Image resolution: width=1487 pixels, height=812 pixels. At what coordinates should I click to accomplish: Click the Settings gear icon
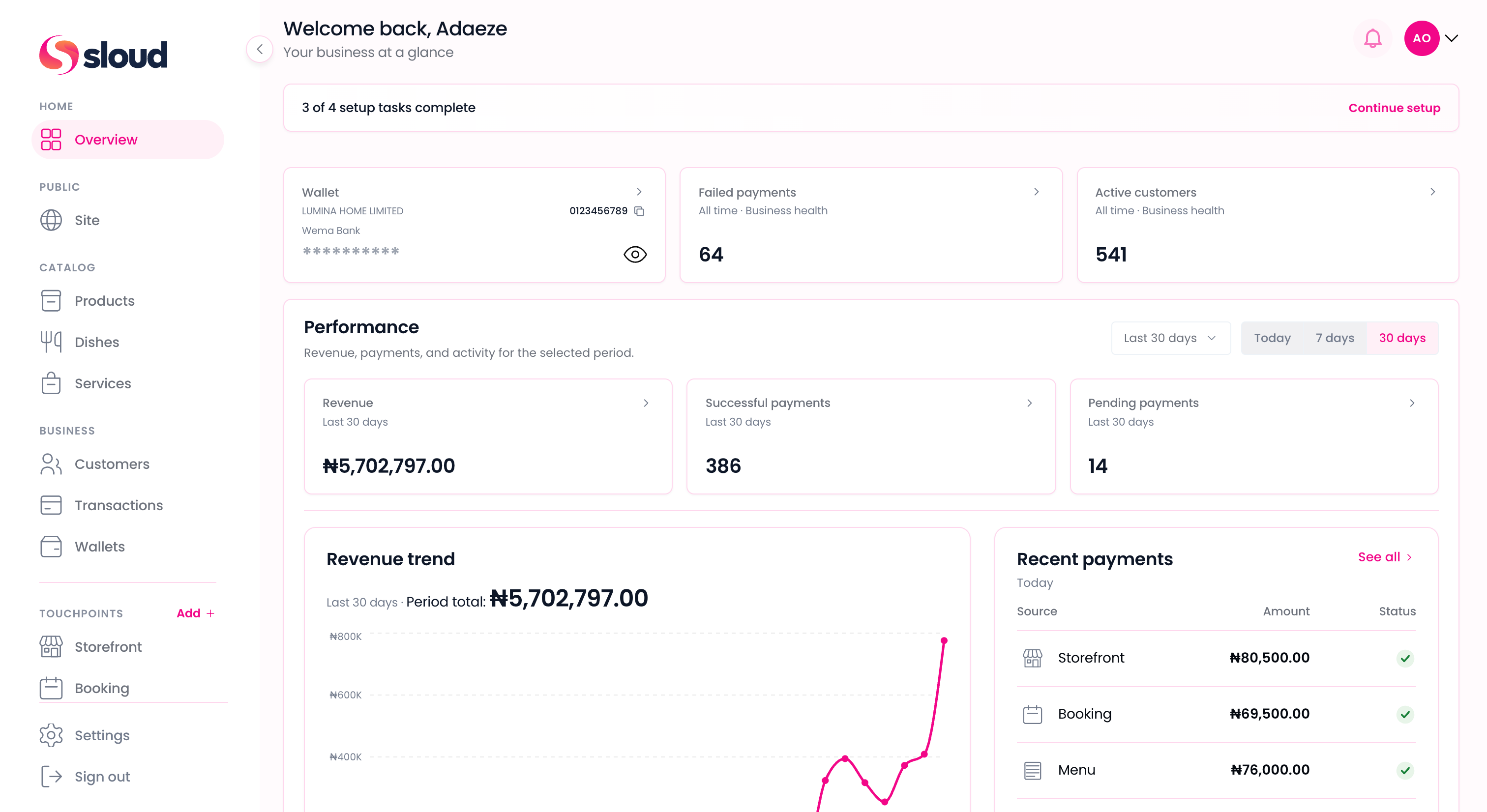[x=51, y=735]
